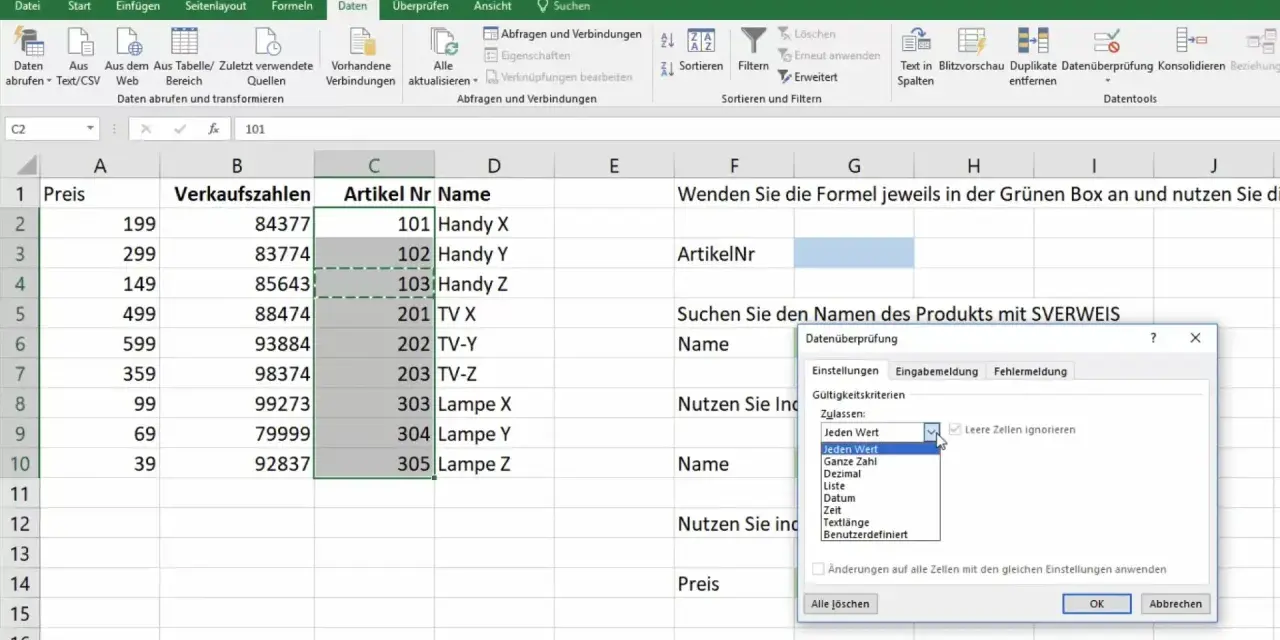Open Abfragen und Verbindungen pane
1280x640 pixels.
click(563, 34)
